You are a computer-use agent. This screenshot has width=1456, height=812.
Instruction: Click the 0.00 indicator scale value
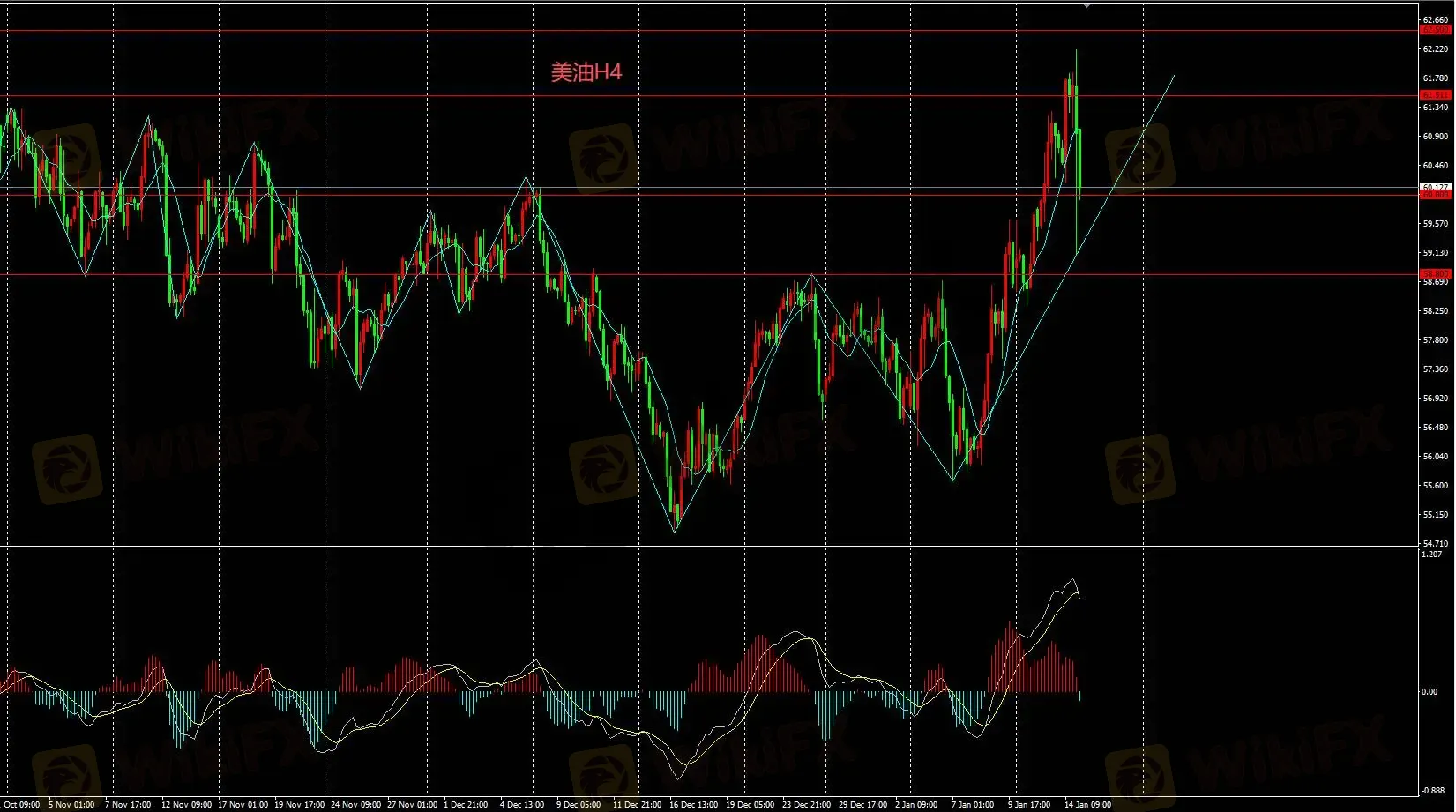(1430, 692)
